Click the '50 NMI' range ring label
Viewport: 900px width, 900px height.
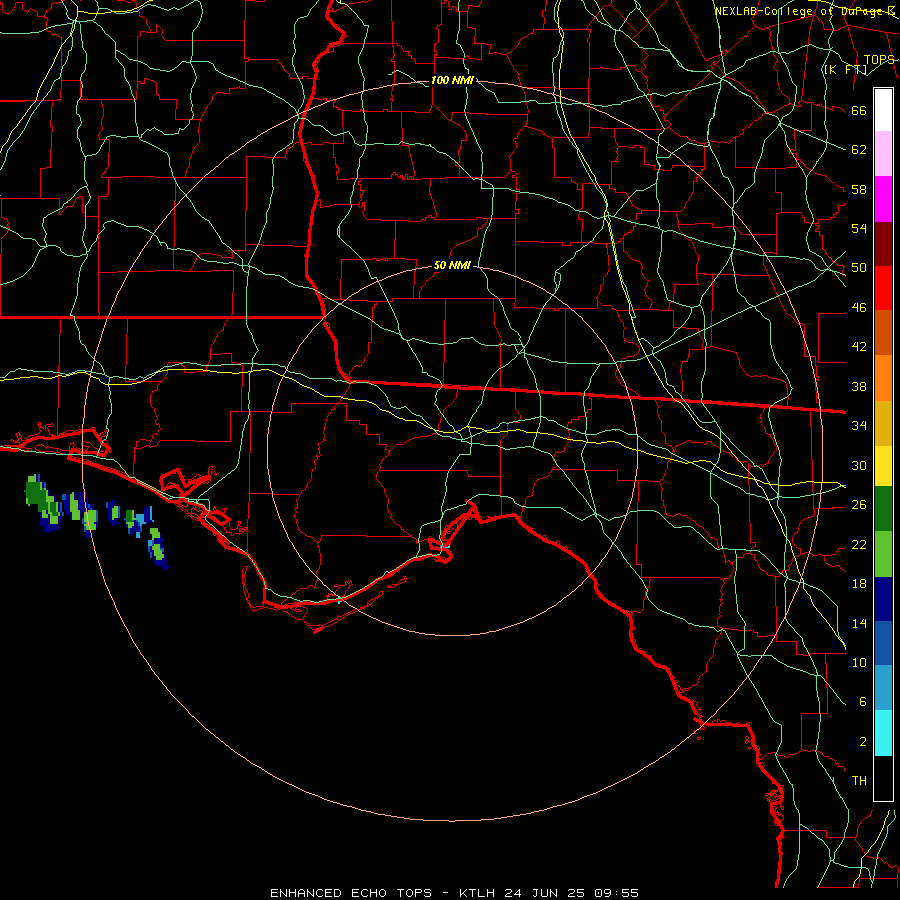[x=452, y=265]
